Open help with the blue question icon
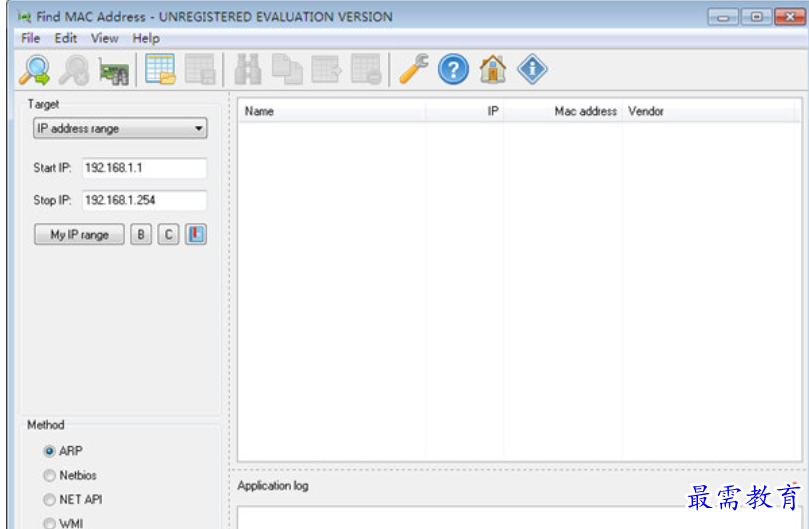 (453, 69)
